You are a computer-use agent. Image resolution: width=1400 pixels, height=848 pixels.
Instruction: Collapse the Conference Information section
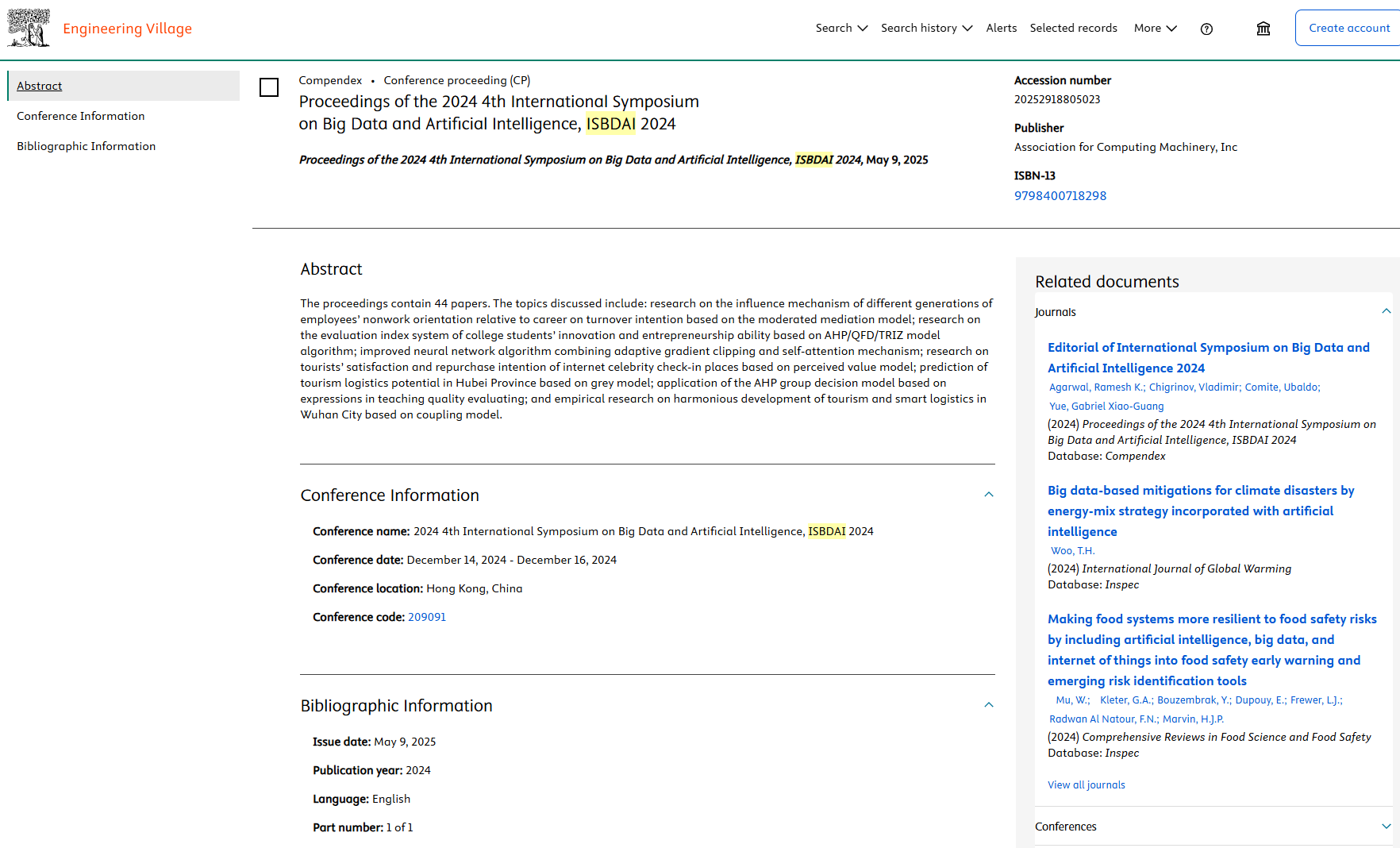[x=988, y=495]
